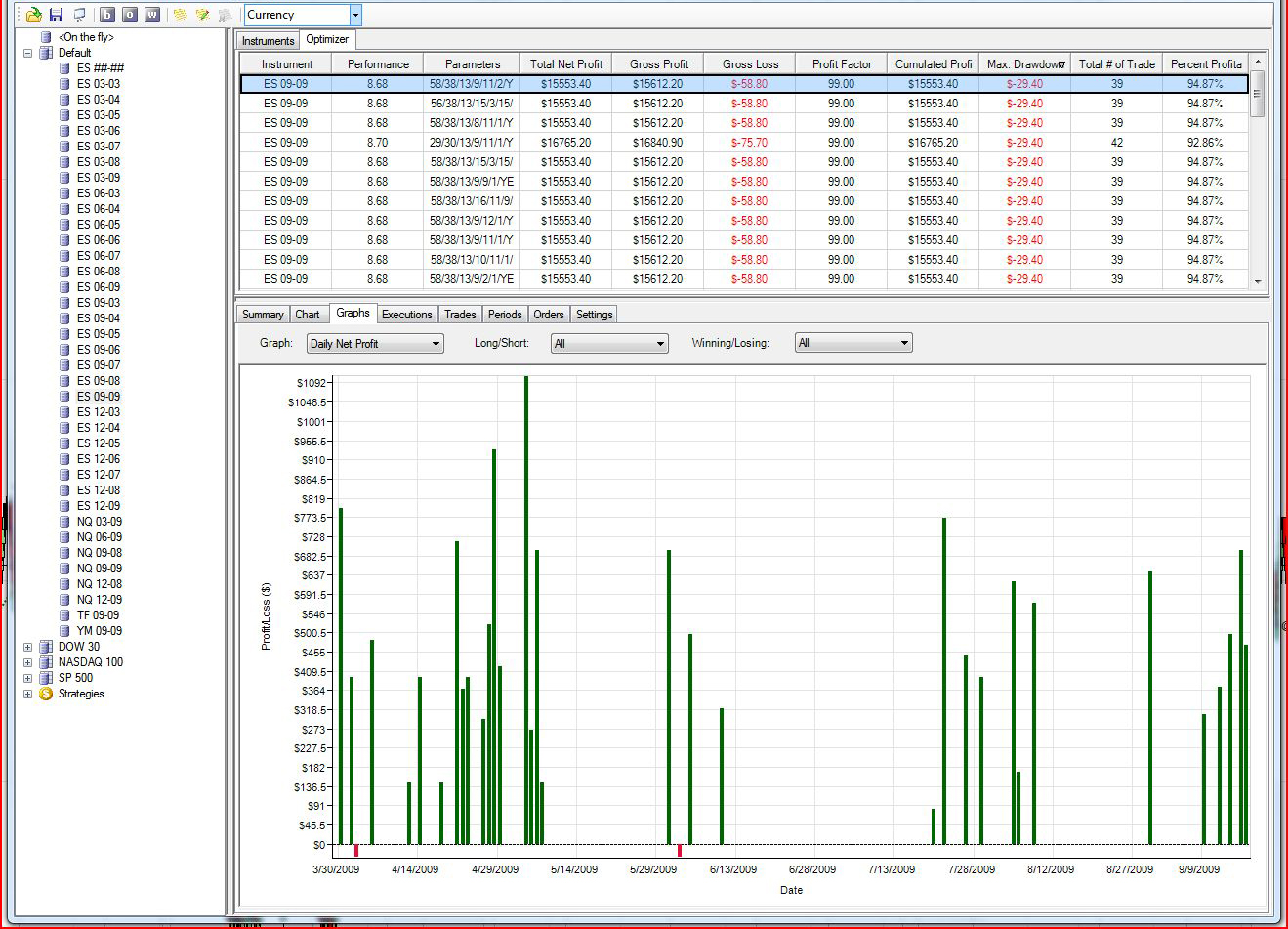This screenshot has height=929, width=1288.
Task: Click the database icon beside ES 09-09
Action: 65,397
